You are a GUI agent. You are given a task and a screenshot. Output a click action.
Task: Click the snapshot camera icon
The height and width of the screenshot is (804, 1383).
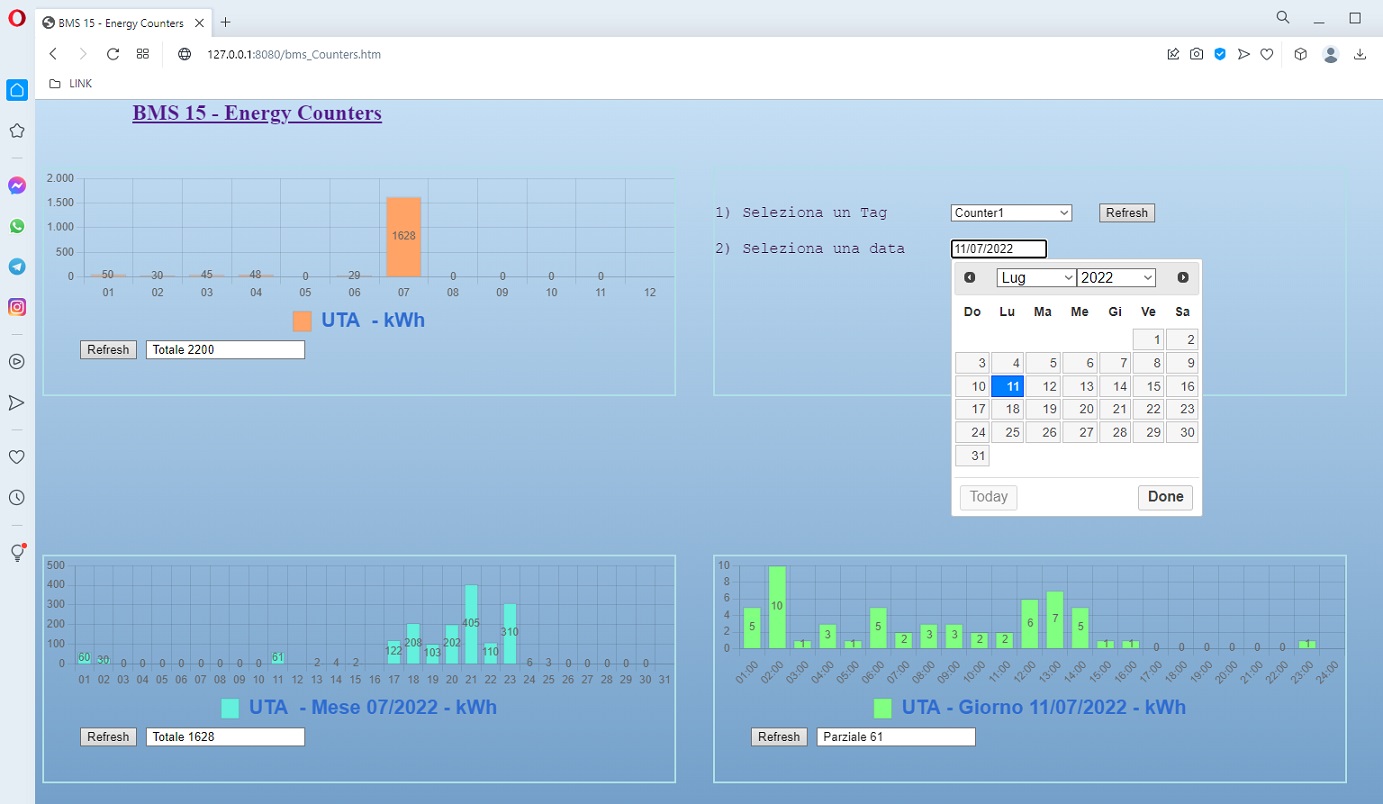click(1196, 54)
